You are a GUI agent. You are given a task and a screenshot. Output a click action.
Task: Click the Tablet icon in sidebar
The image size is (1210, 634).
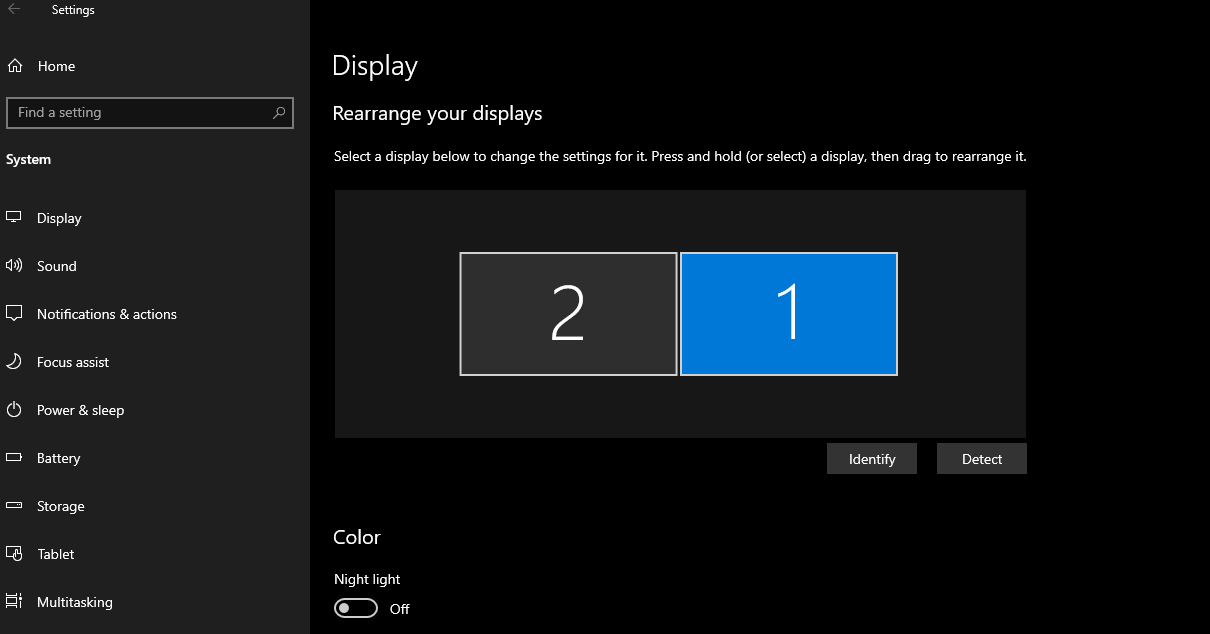click(x=14, y=554)
